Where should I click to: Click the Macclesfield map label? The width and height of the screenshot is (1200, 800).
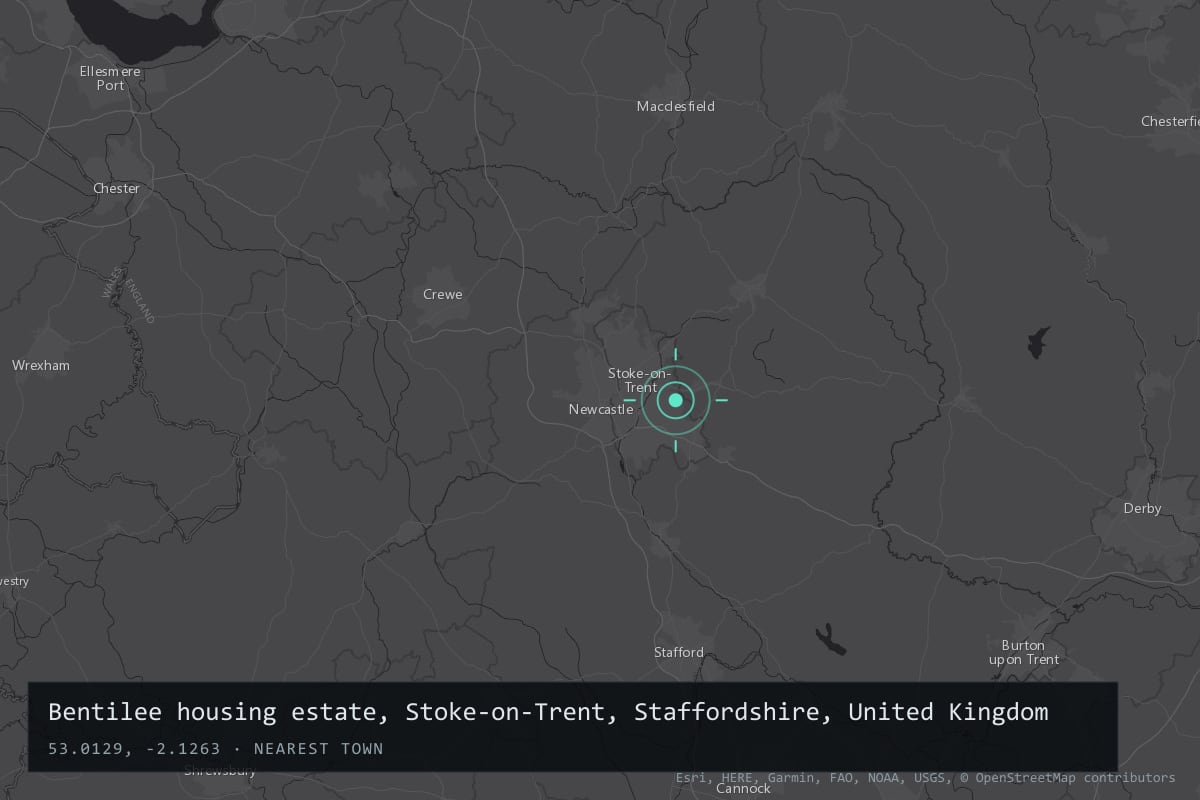coord(676,106)
